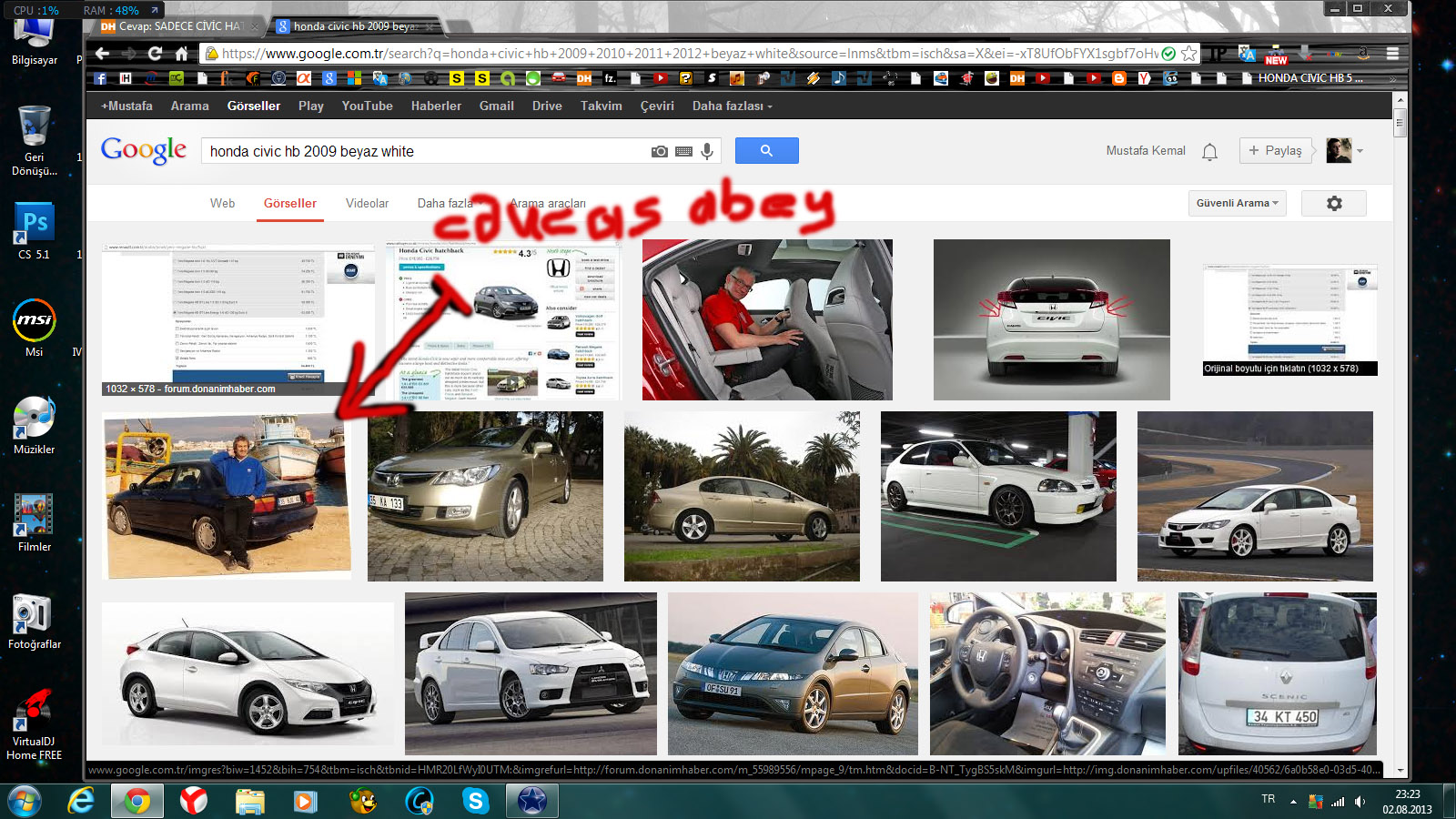Open Haberler from Google top bar
Image resolution: width=1456 pixels, height=819 pixels.
pyautogui.click(x=436, y=106)
